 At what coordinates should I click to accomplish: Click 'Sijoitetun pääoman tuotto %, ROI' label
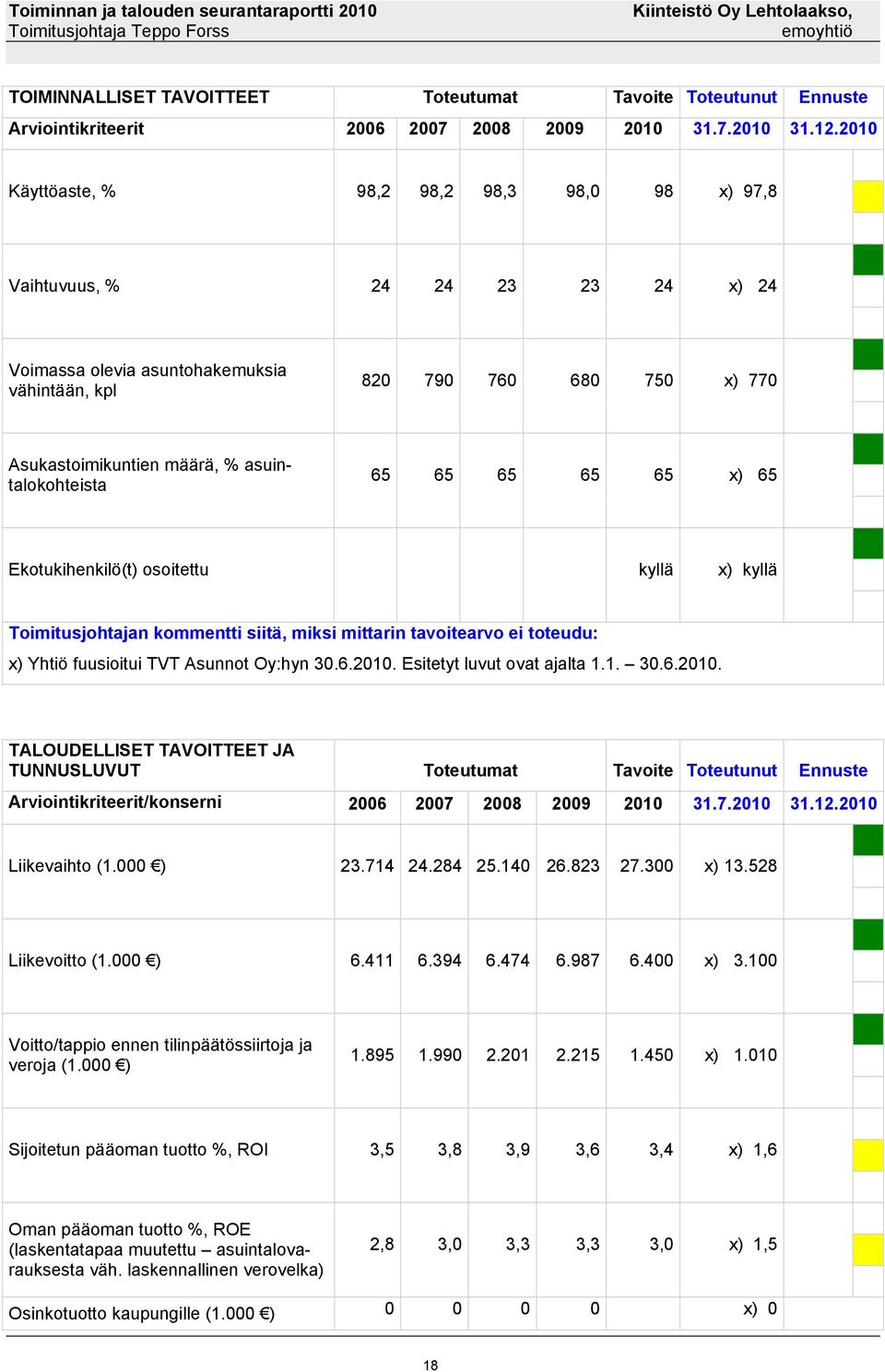tap(138, 1149)
